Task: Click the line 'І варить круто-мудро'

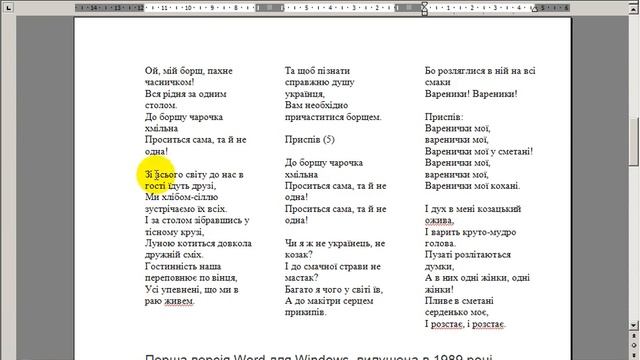Action: pyautogui.click(x=470, y=232)
